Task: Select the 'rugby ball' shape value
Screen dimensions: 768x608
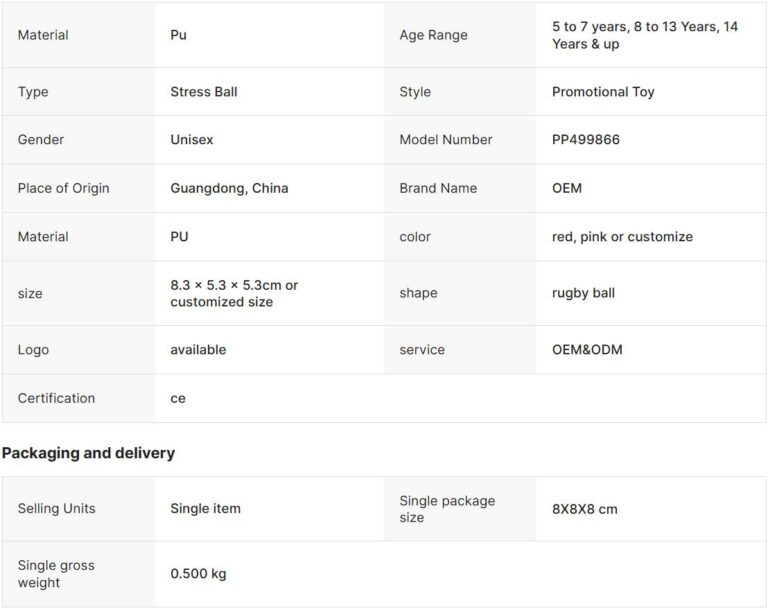Action: pyautogui.click(x=583, y=293)
